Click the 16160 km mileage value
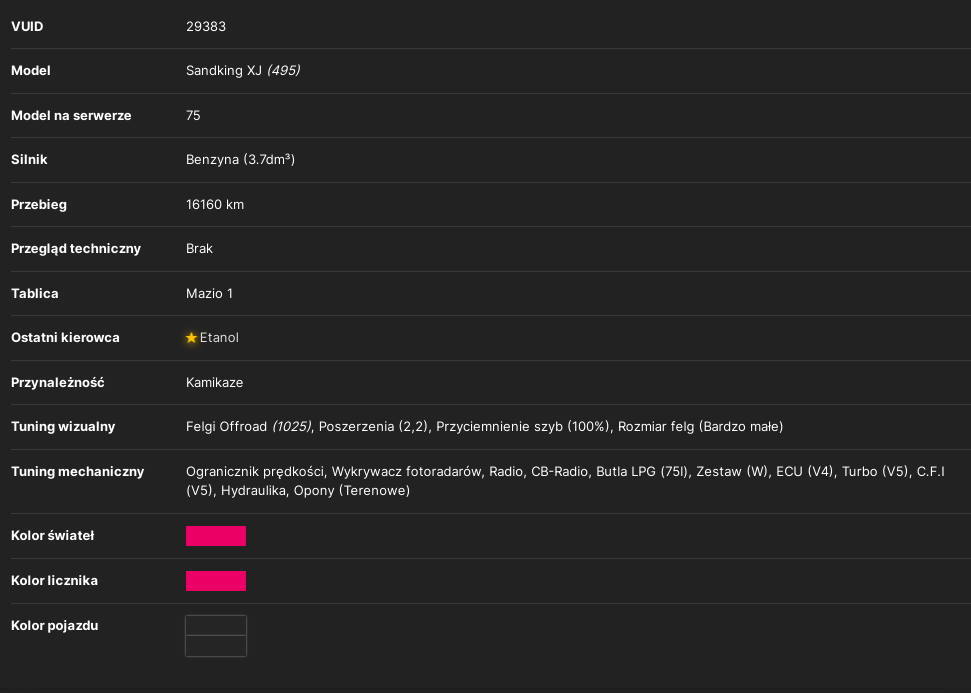The height and width of the screenshot is (693, 971). pos(215,204)
